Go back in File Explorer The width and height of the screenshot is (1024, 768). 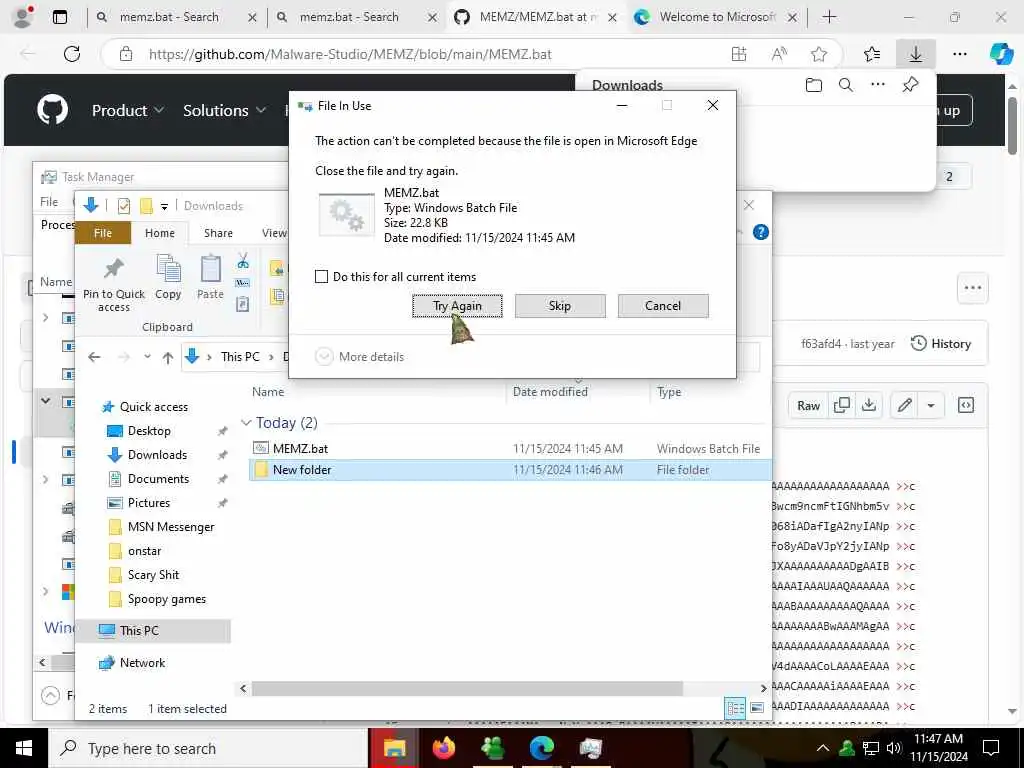(x=94, y=357)
